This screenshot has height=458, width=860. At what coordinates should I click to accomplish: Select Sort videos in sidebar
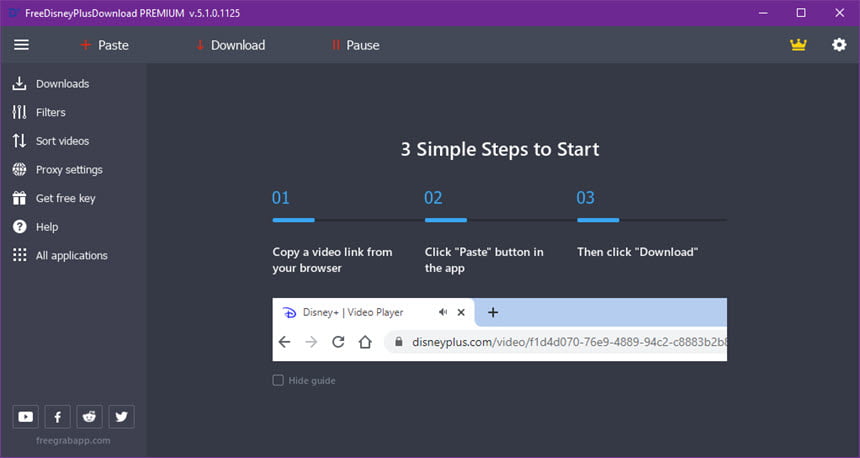[50, 141]
